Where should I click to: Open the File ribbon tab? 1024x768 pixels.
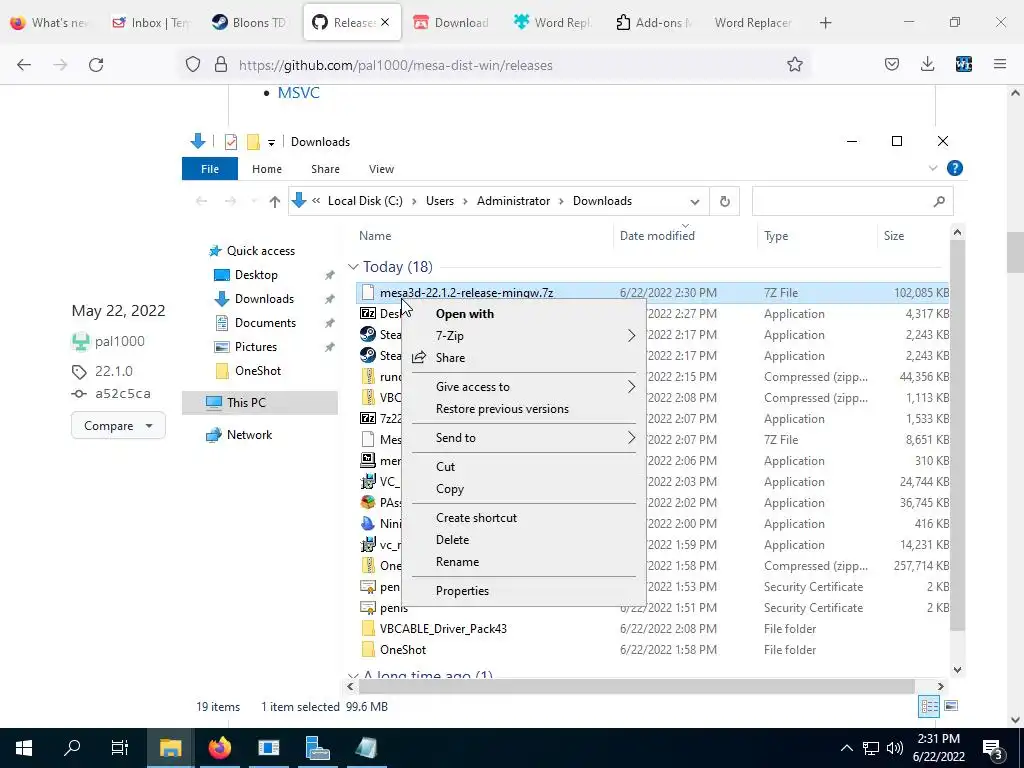click(x=210, y=168)
